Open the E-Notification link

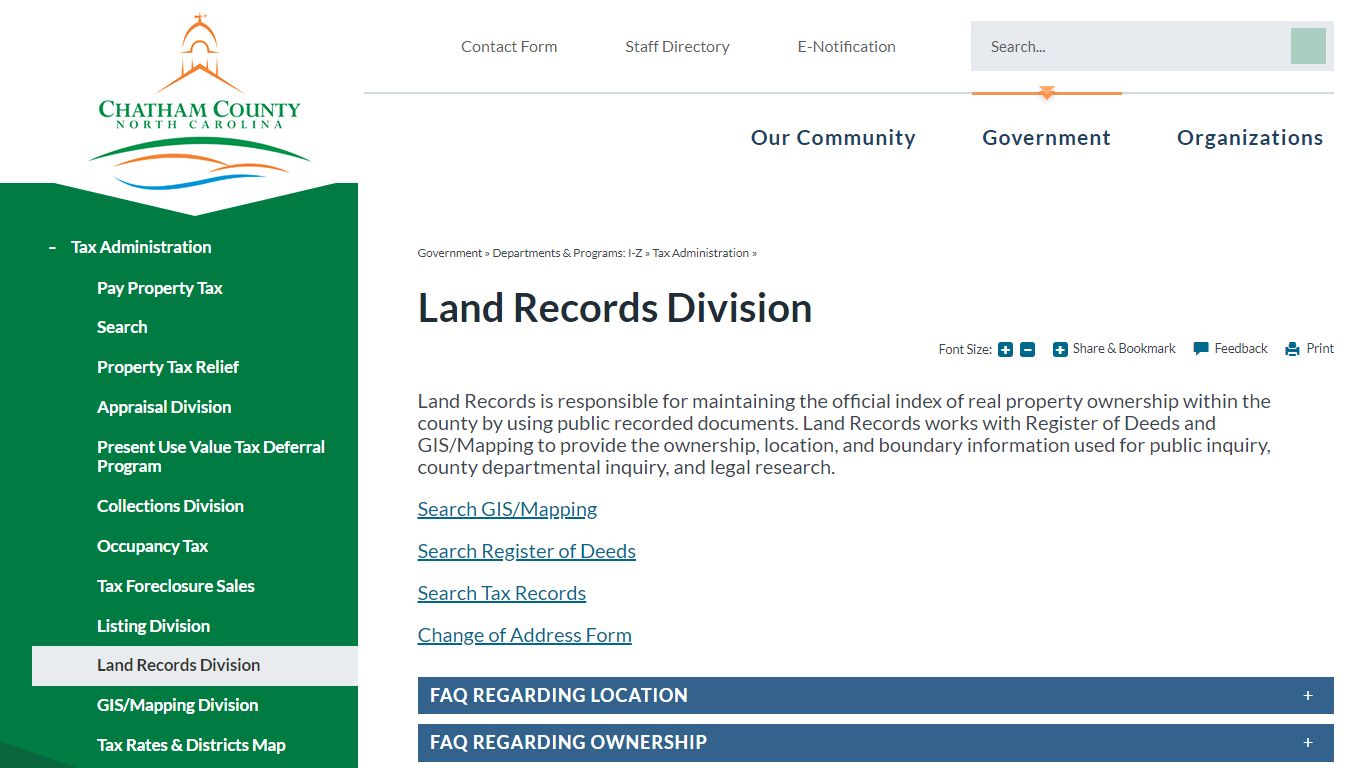(846, 46)
